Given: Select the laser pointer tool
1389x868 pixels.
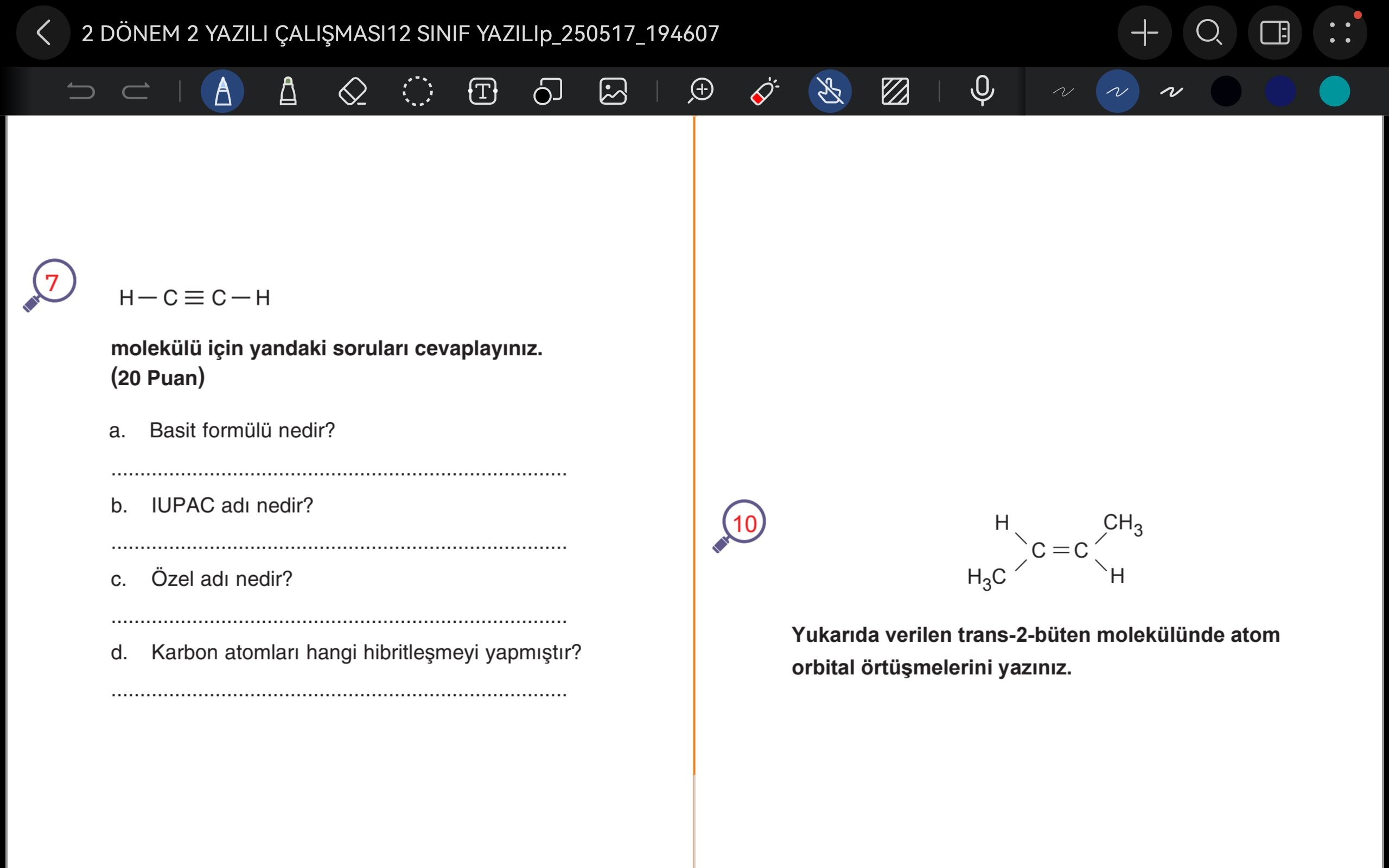Looking at the screenshot, I should [x=764, y=91].
